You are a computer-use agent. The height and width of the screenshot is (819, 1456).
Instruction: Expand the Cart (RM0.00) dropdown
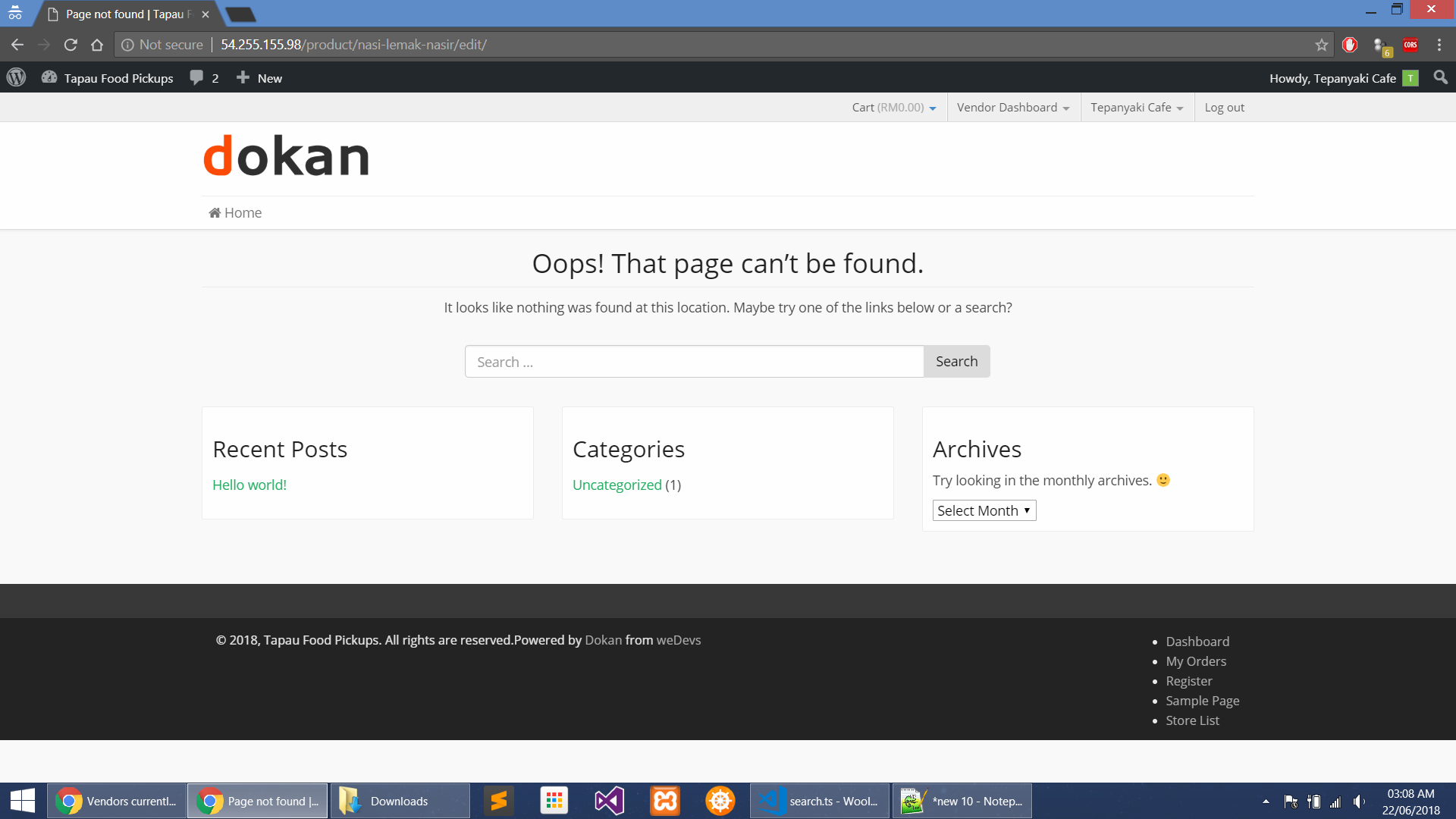click(x=893, y=107)
